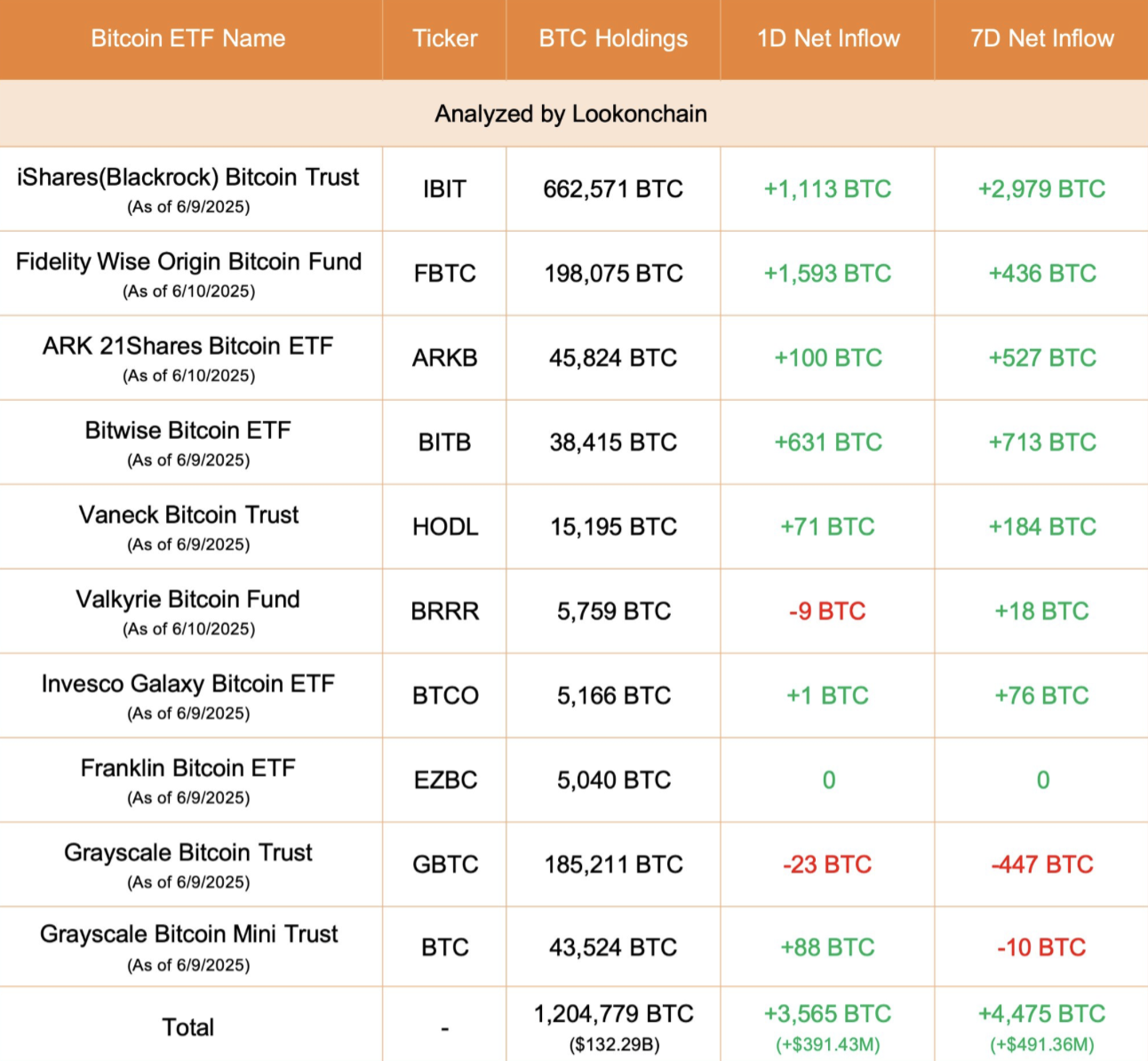Click the Total 7D inflow +4,475 BTC
1148x1061 pixels.
[x=1041, y=1014]
